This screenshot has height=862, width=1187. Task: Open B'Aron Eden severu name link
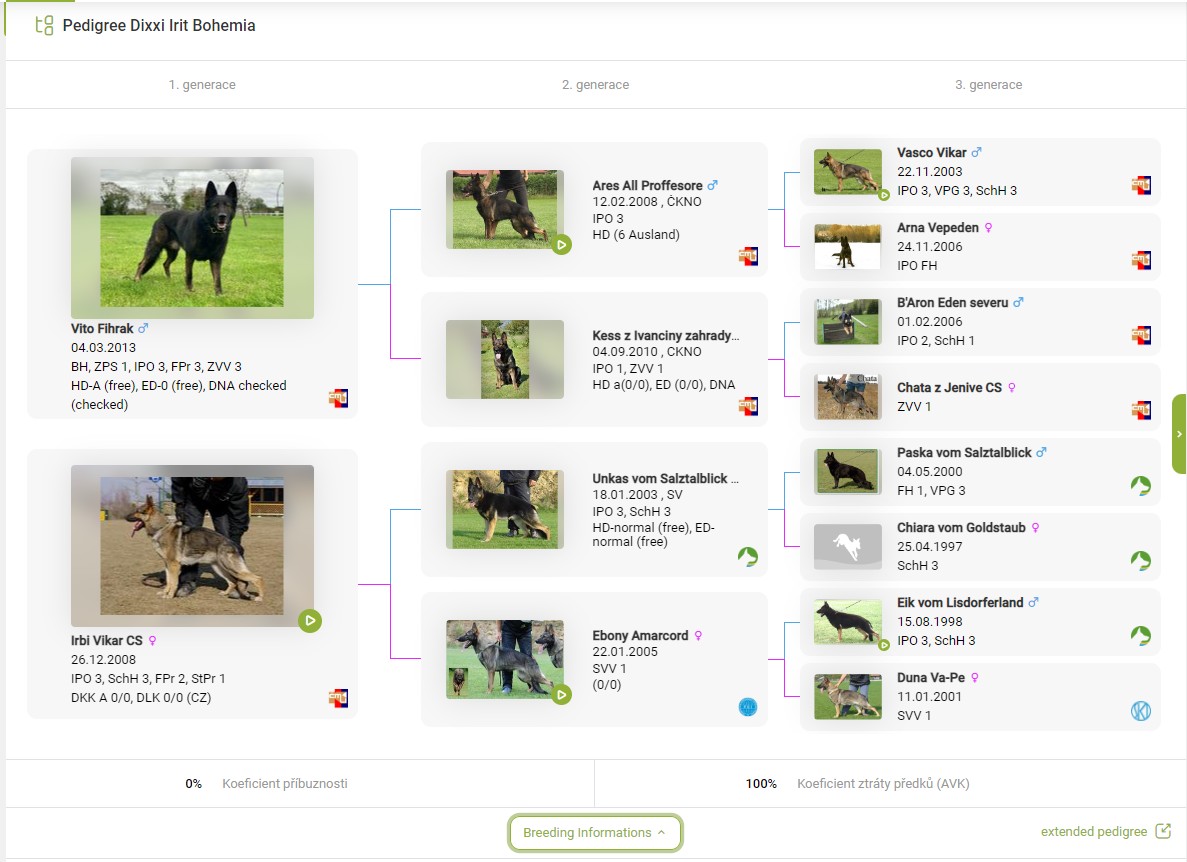(953, 302)
